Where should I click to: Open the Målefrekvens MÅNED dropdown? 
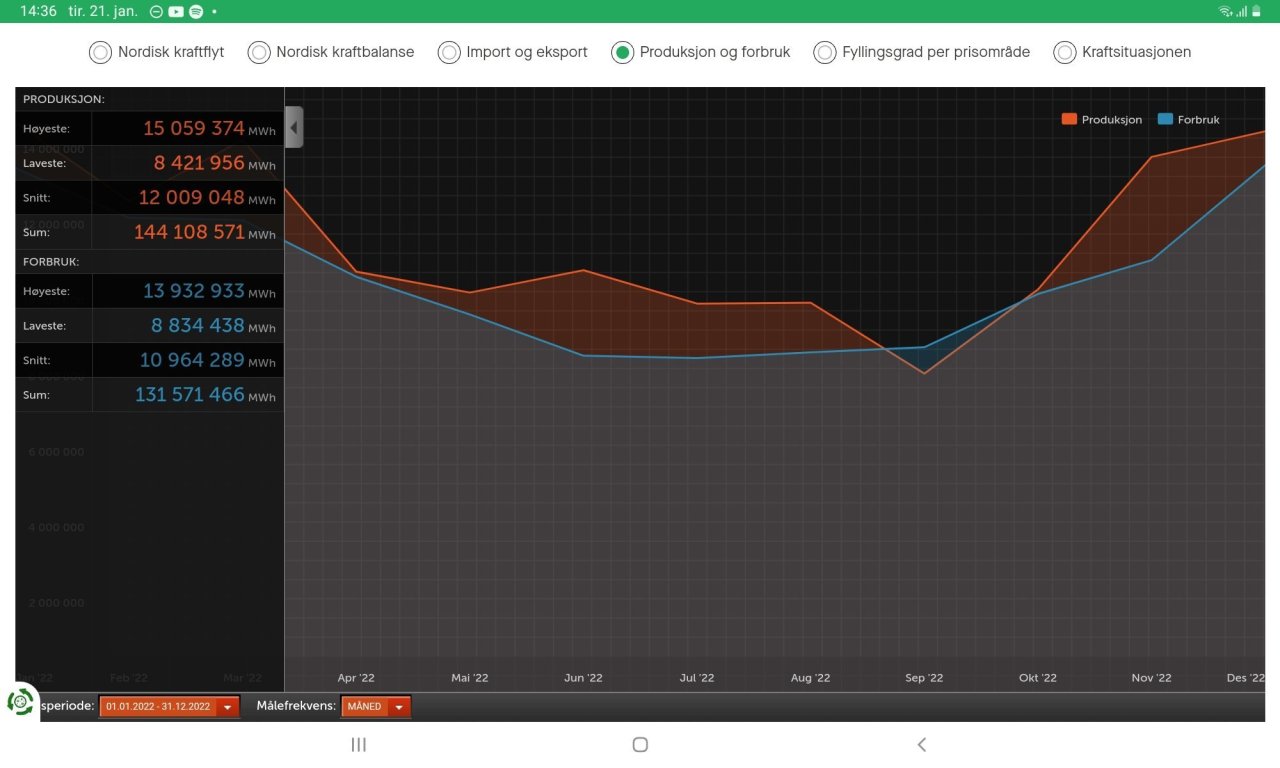coord(376,707)
